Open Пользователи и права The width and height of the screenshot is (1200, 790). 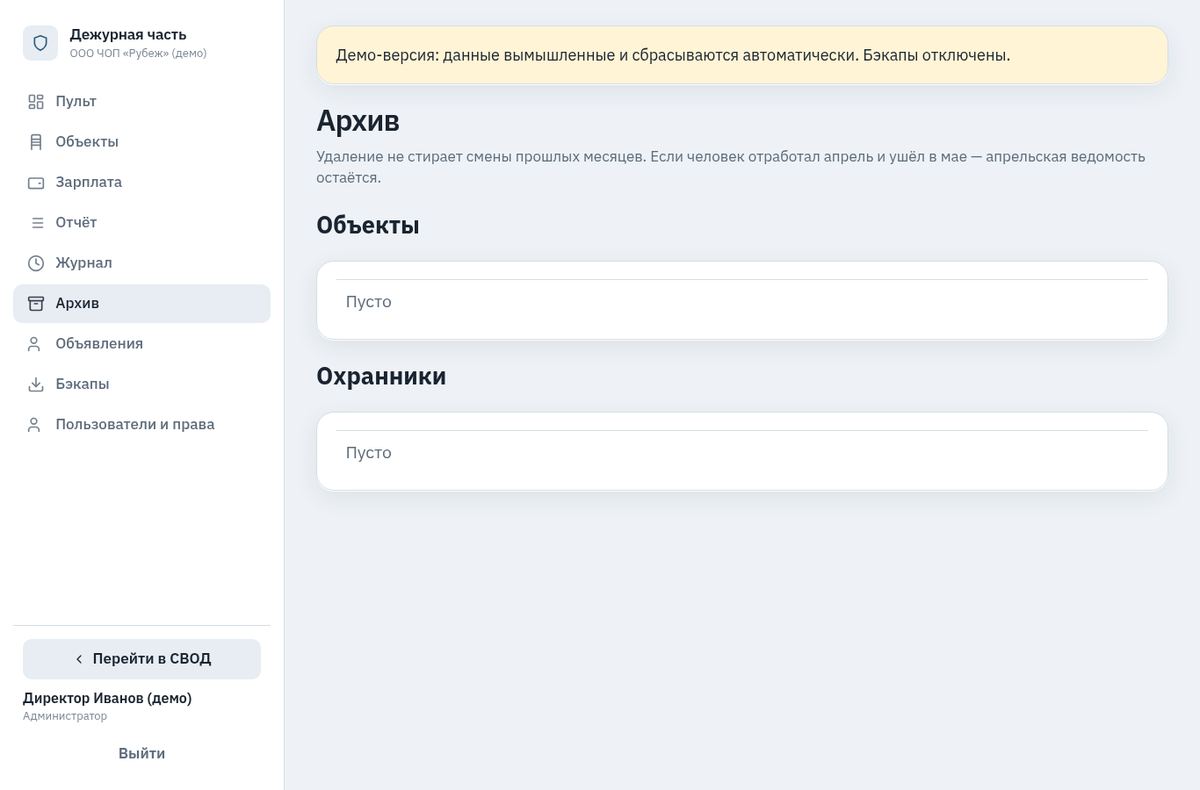(142, 424)
